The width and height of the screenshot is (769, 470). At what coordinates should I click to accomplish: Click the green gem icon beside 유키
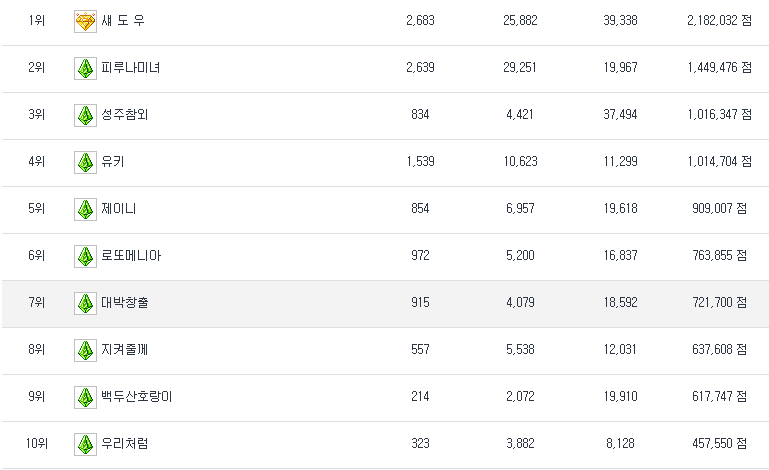[x=85, y=162]
